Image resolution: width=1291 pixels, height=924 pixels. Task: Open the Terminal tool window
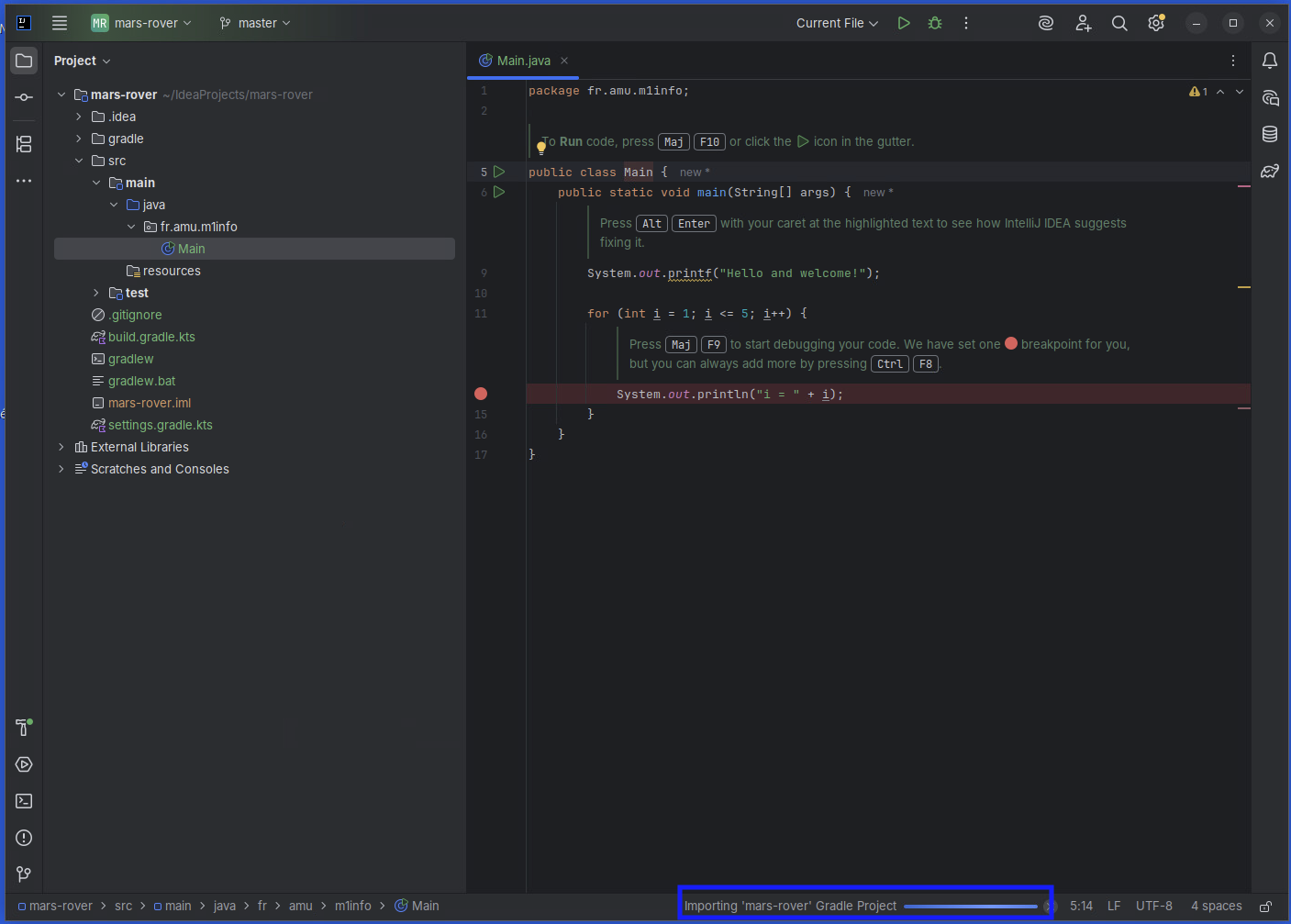(x=24, y=801)
